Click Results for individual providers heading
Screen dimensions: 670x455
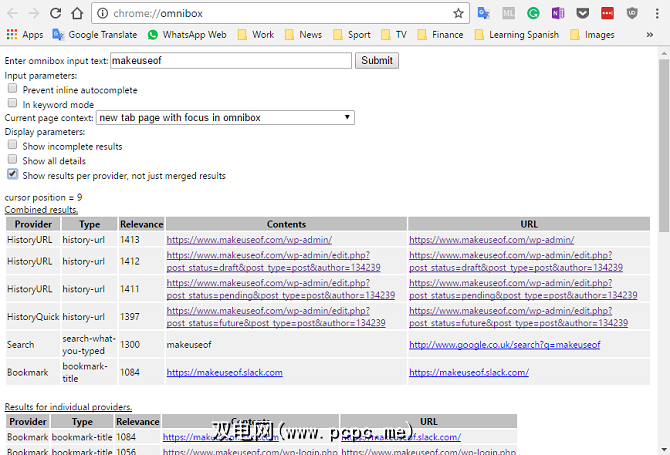pos(68,407)
